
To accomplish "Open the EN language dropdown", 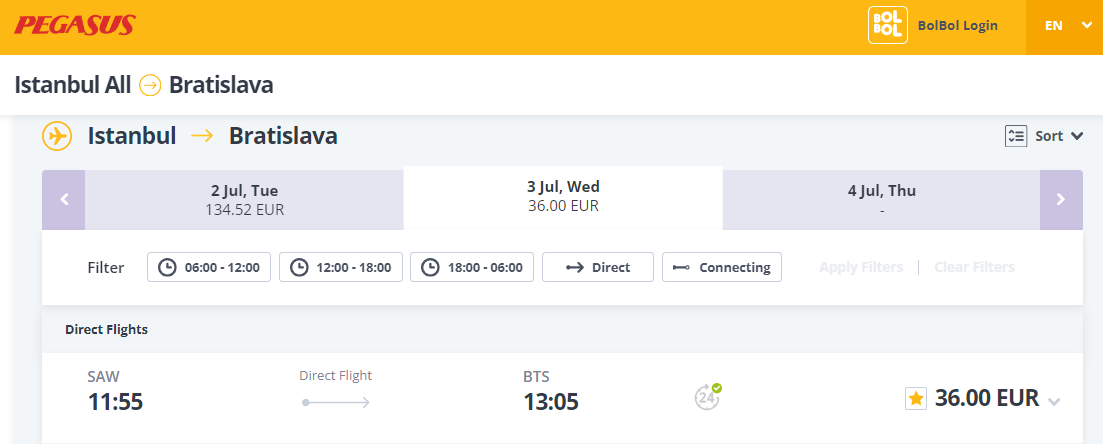I will [x=1064, y=26].
